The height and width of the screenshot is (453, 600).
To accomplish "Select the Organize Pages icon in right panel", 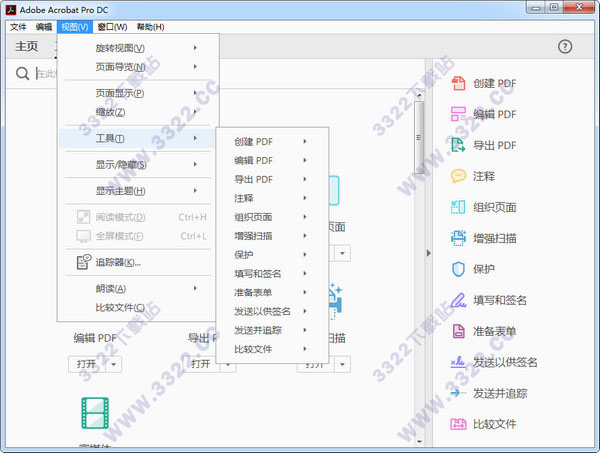I will 458,207.
